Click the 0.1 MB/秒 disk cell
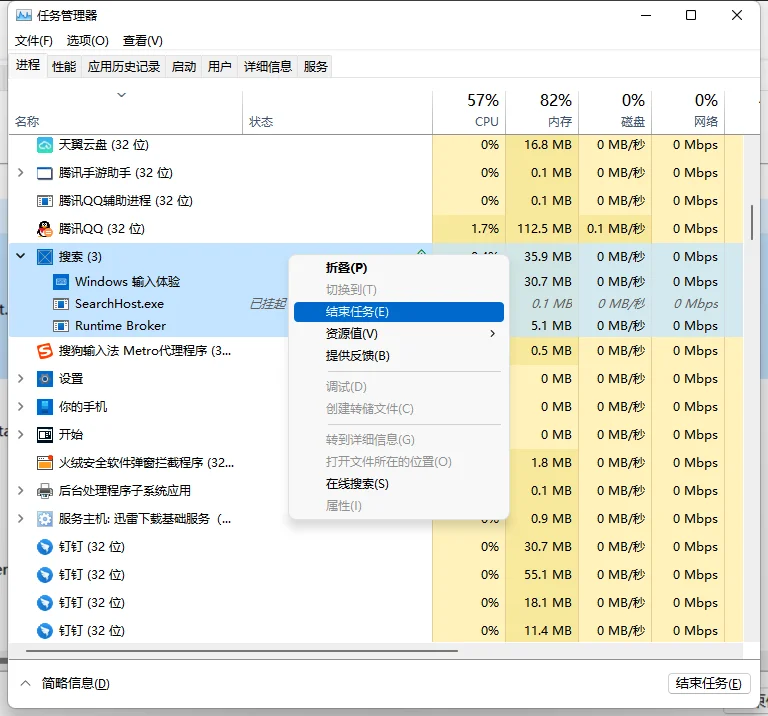The width and height of the screenshot is (768, 716). (x=616, y=229)
